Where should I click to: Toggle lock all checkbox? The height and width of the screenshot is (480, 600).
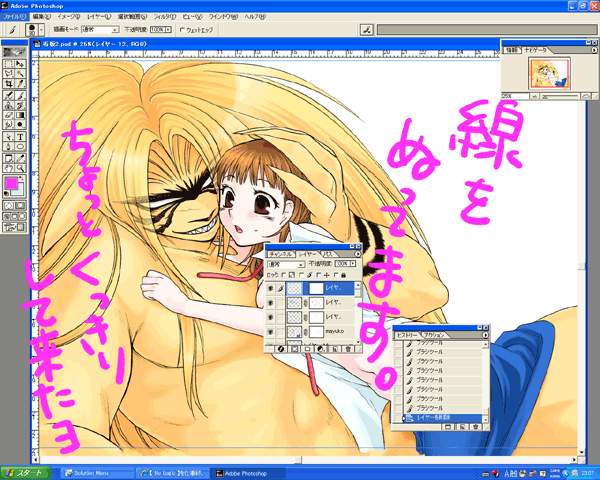point(336,275)
